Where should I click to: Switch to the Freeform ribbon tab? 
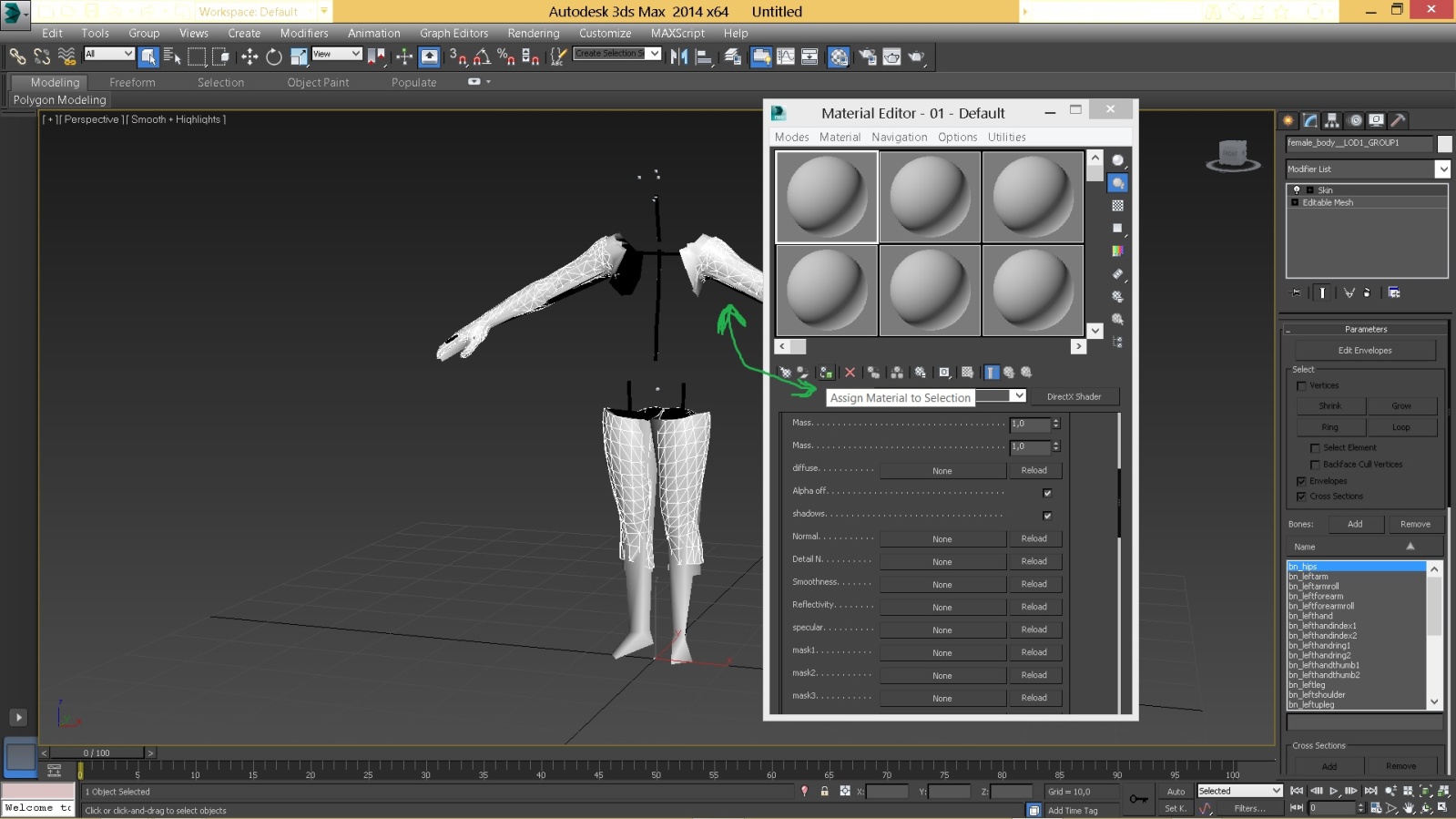click(132, 82)
